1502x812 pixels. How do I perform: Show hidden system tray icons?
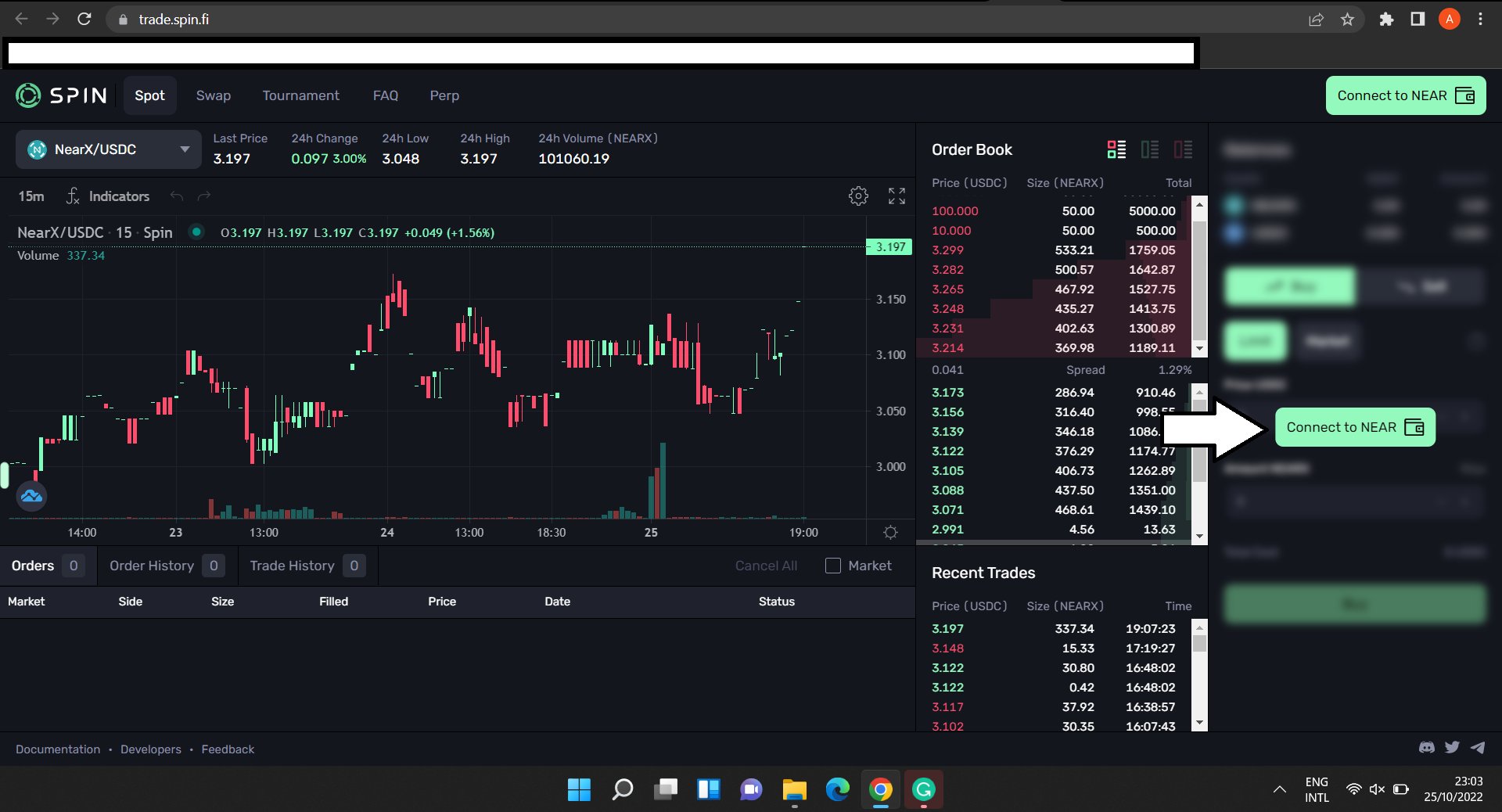[1280, 789]
